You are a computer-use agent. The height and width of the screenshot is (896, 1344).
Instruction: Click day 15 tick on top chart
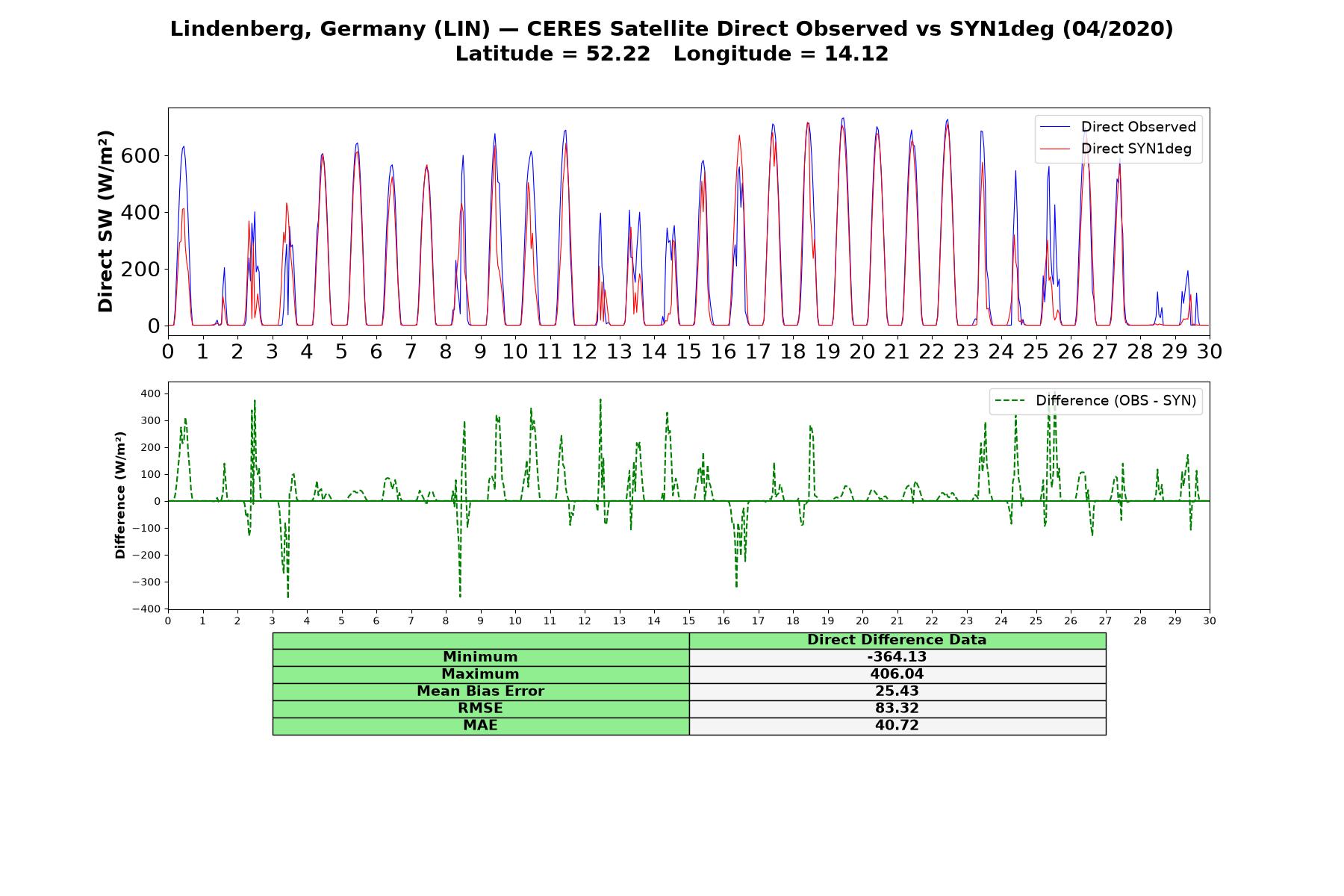688,351
